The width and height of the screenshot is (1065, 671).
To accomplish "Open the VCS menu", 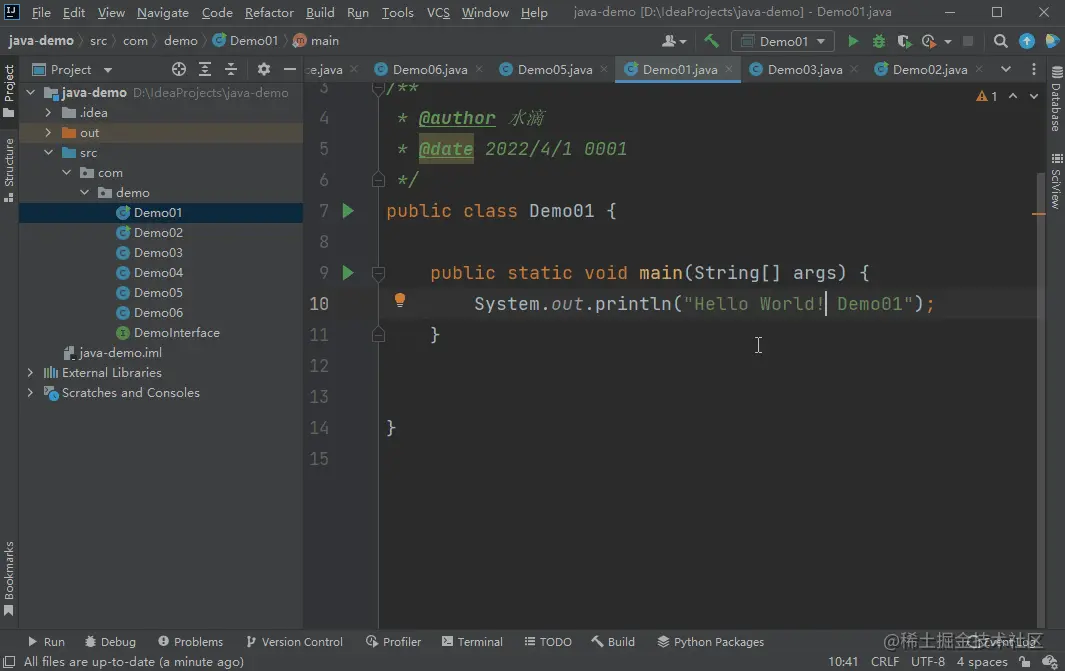I will click(x=438, y=12).
